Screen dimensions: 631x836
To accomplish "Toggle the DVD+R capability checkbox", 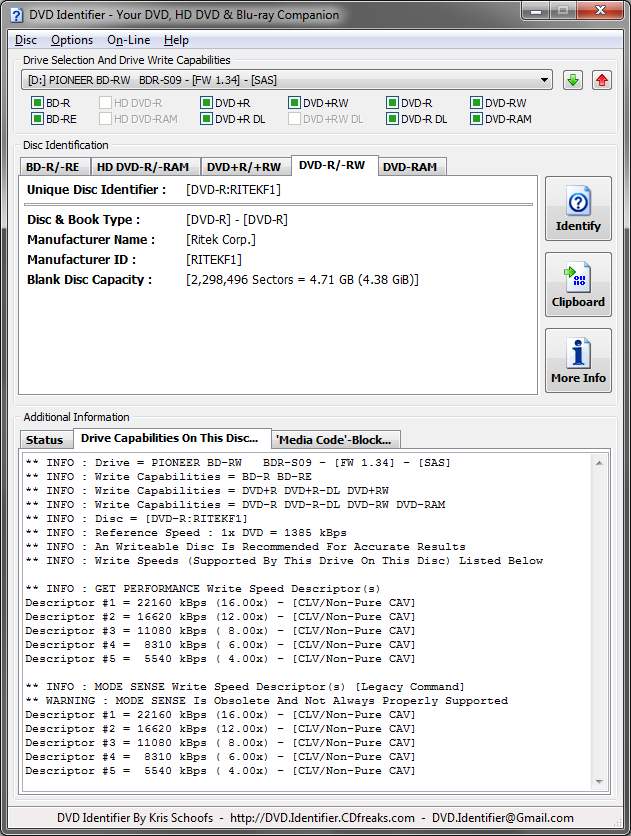I will tap(206, 103).
